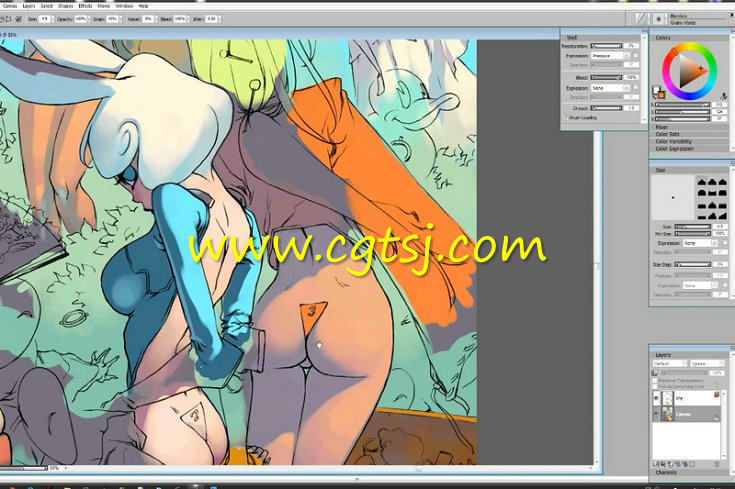The height and width of the screenshot is (489, 735).
Task: Open the Layers menu
Action: (29, 6)
